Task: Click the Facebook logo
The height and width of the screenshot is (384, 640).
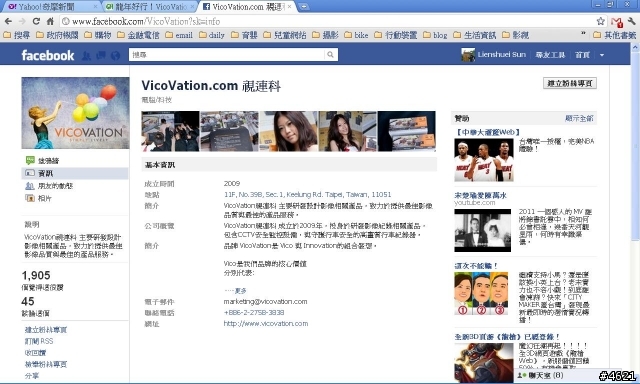Action: click(x=48, y=55)
